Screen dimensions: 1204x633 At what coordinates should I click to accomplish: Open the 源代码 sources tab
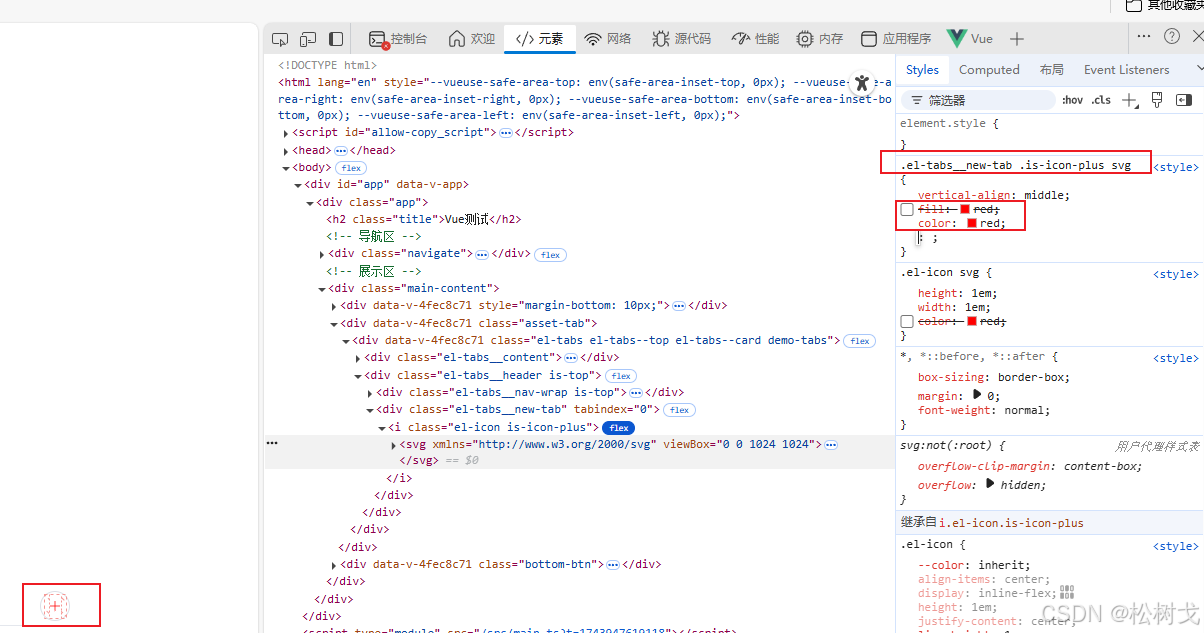681,39
